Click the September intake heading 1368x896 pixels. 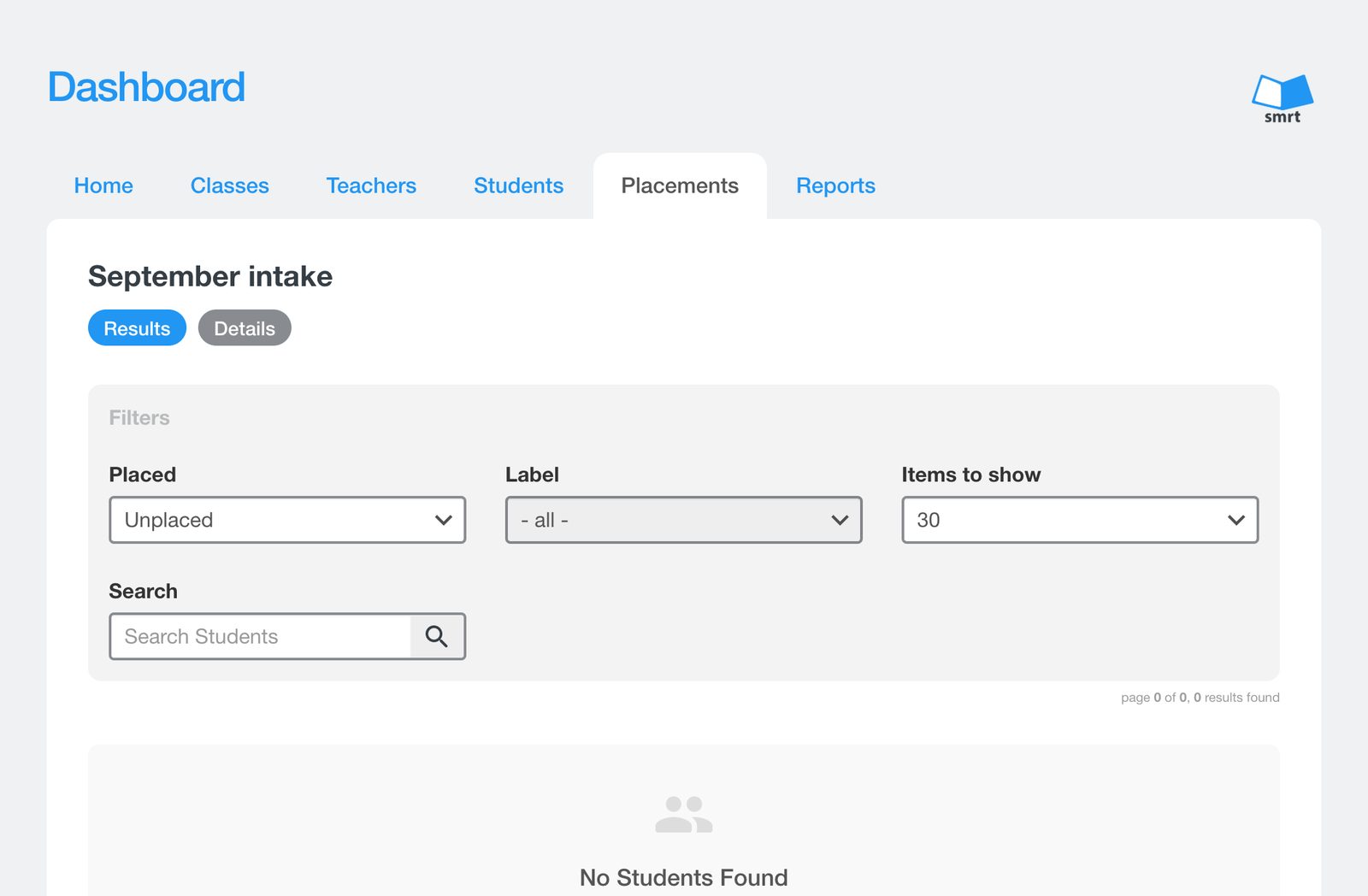[x=210, y=276]
